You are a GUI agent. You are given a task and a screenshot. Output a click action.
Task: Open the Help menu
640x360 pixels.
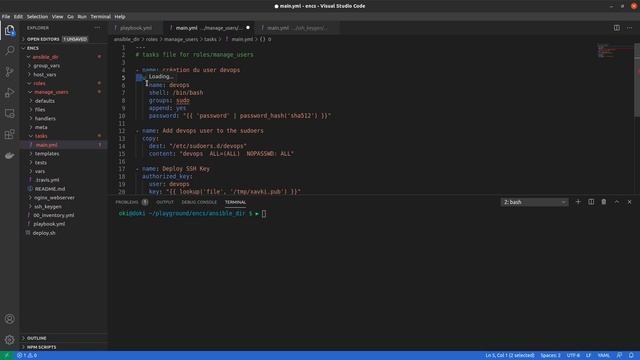point(120,17)
